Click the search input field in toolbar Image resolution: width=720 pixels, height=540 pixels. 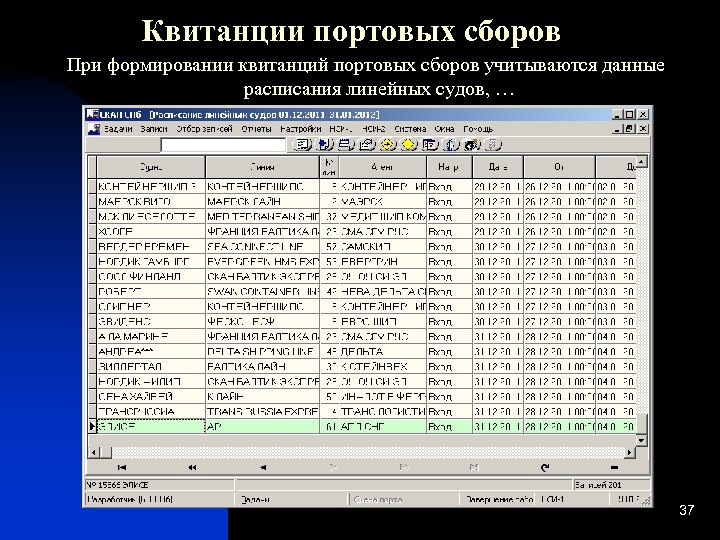223,145
